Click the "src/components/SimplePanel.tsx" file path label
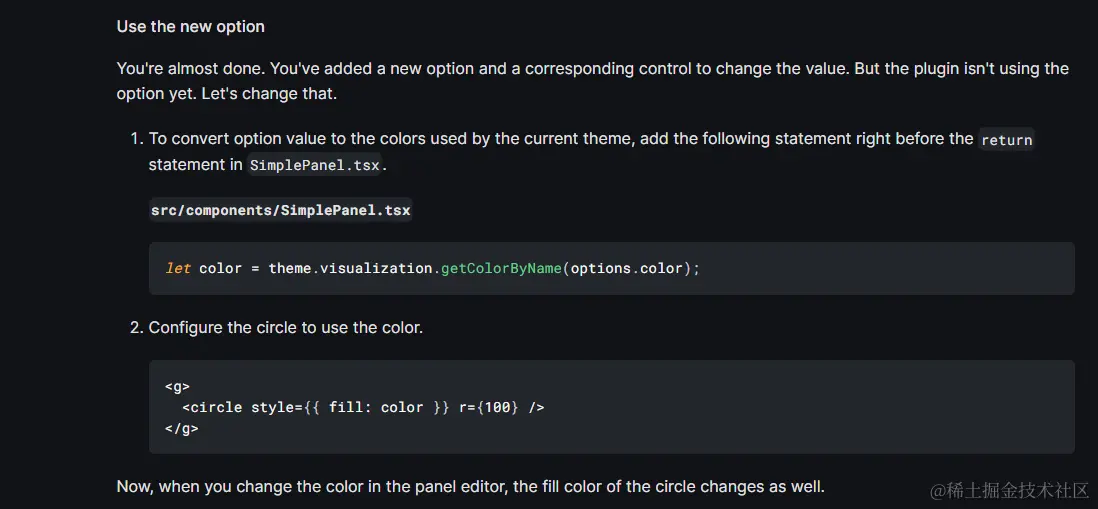This screenshot has width=1098, height=509. click(x=280, y=210)
